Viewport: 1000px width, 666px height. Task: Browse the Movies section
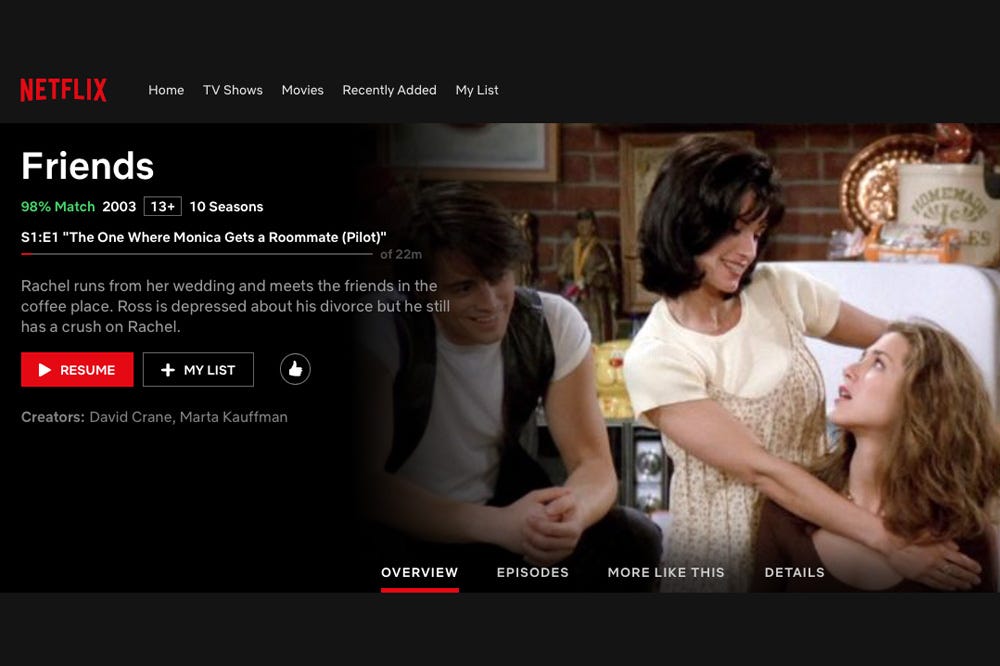302,90
